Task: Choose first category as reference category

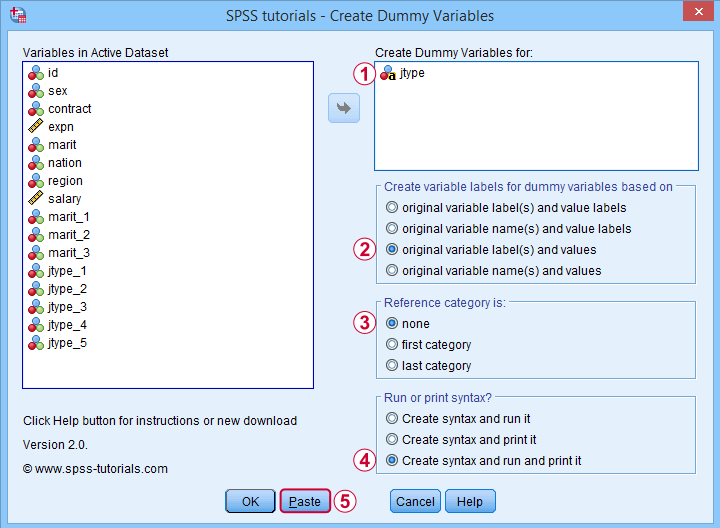Action: (429, 345)
